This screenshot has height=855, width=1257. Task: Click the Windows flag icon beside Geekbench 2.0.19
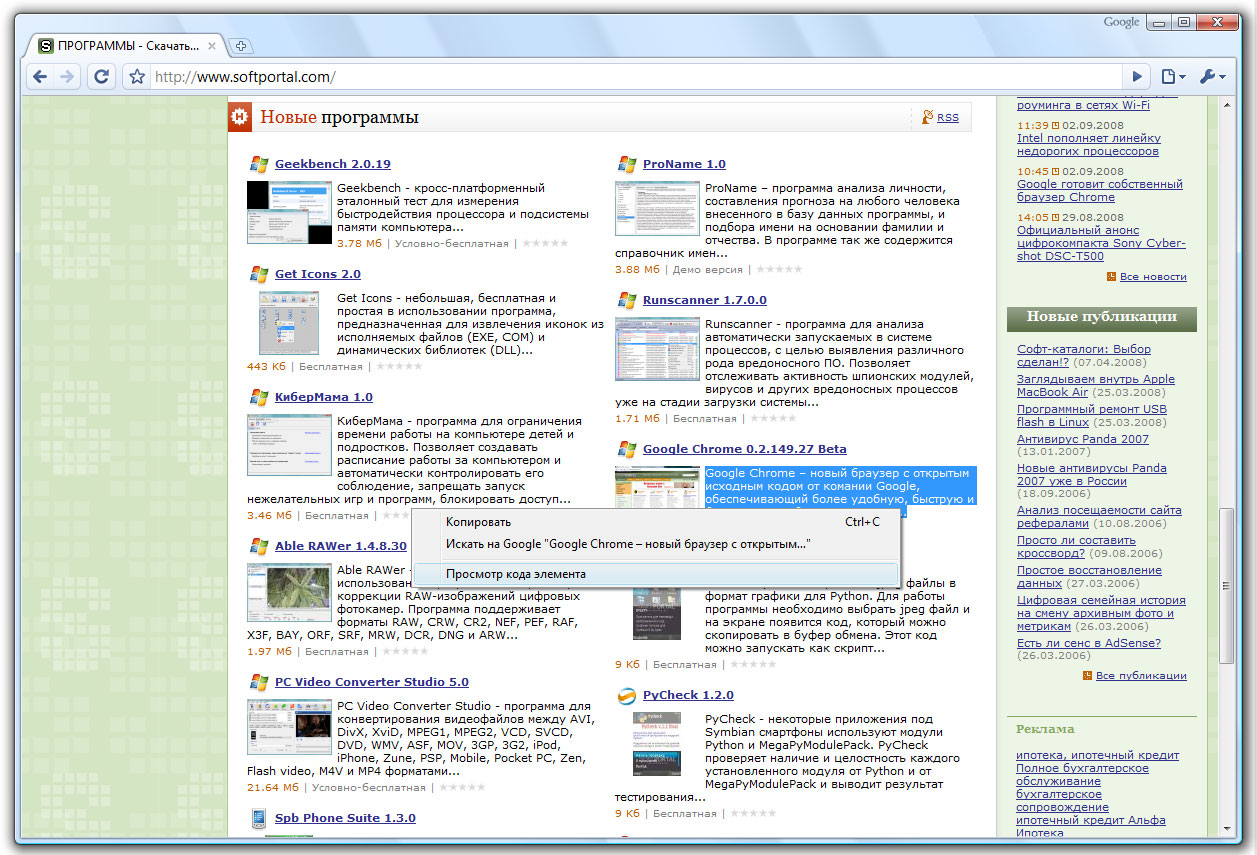pyautogui.click(x=259, y=164)
